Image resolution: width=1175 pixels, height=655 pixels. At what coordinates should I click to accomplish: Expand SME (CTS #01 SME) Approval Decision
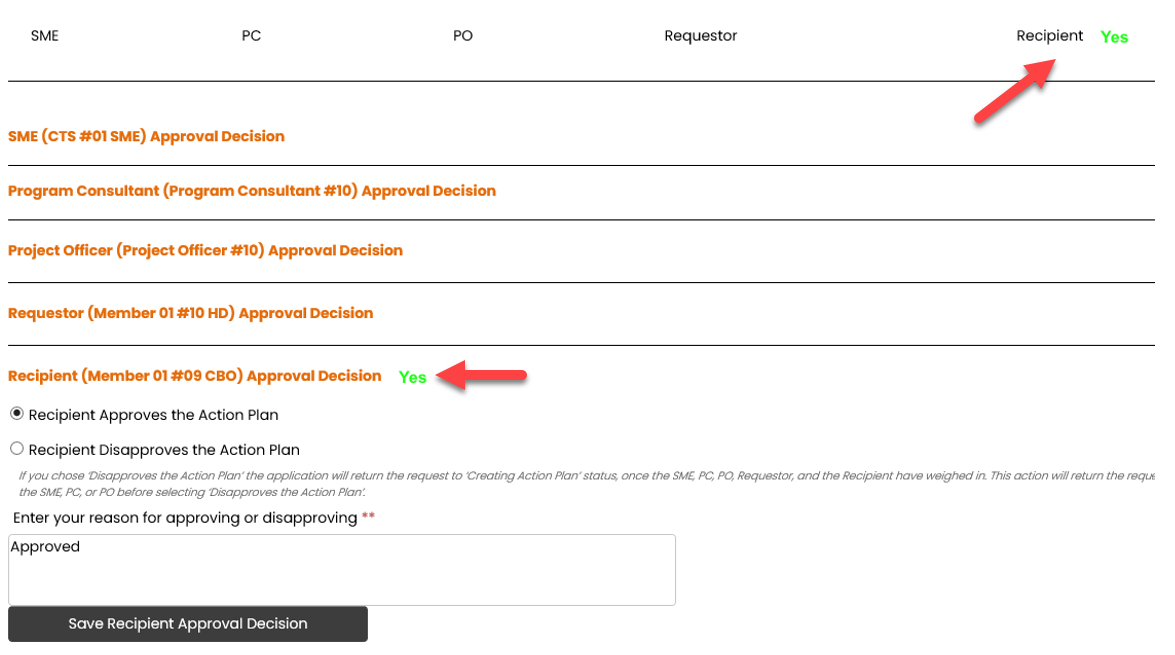[146, 136]
